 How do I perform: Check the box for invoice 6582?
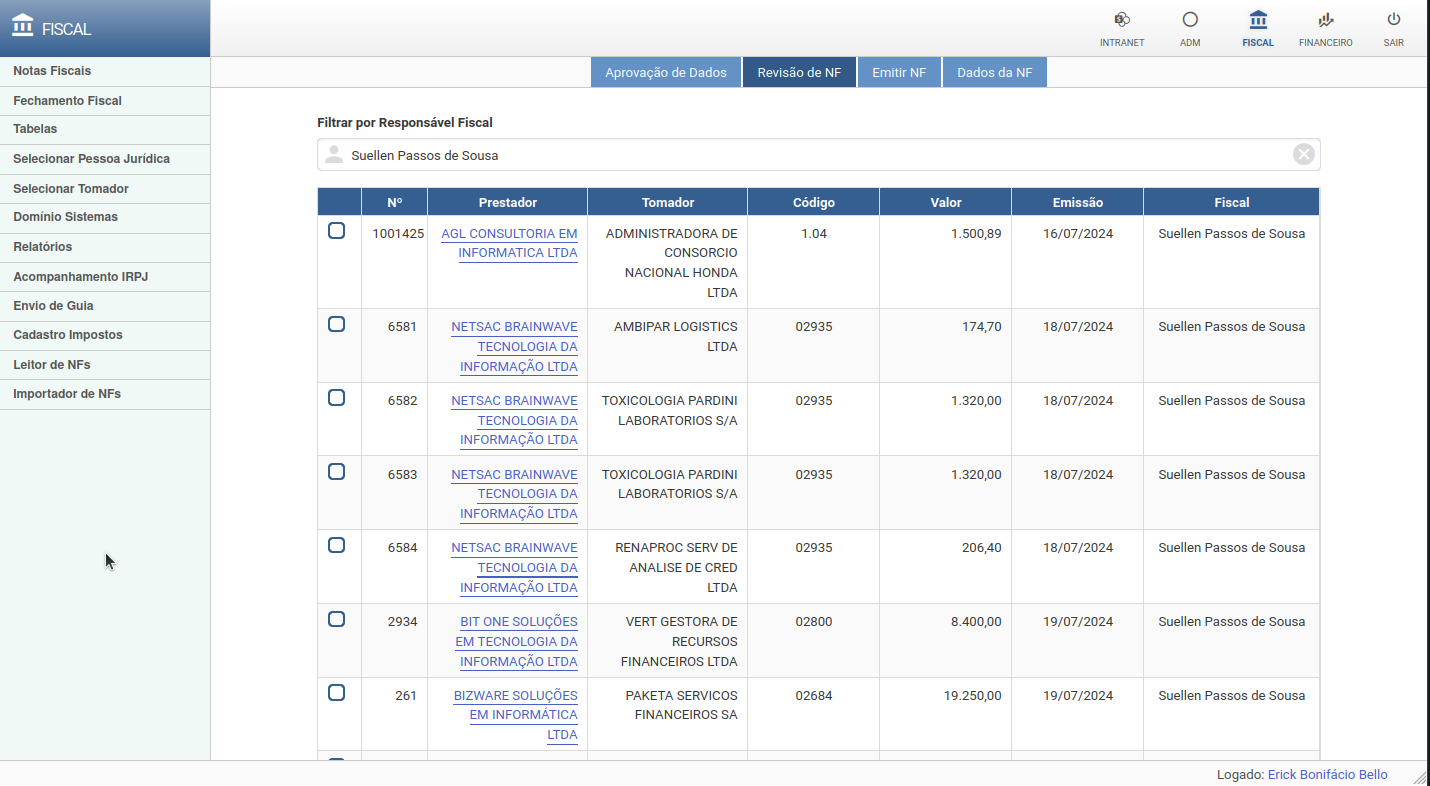(337, 398)
